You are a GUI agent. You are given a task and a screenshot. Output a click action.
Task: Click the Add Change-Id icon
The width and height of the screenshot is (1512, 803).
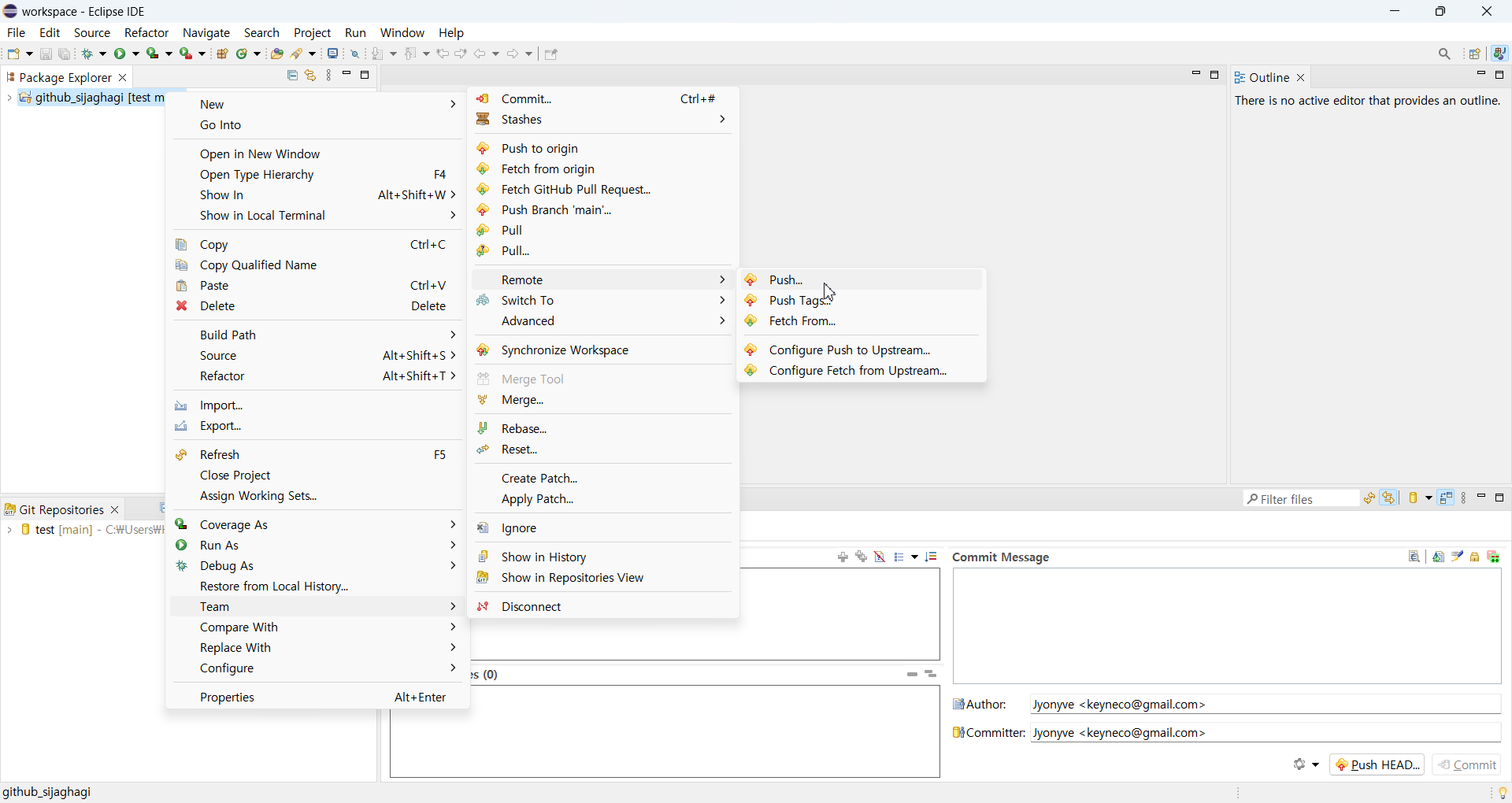pyautogui.click(x=1495, y=557)
